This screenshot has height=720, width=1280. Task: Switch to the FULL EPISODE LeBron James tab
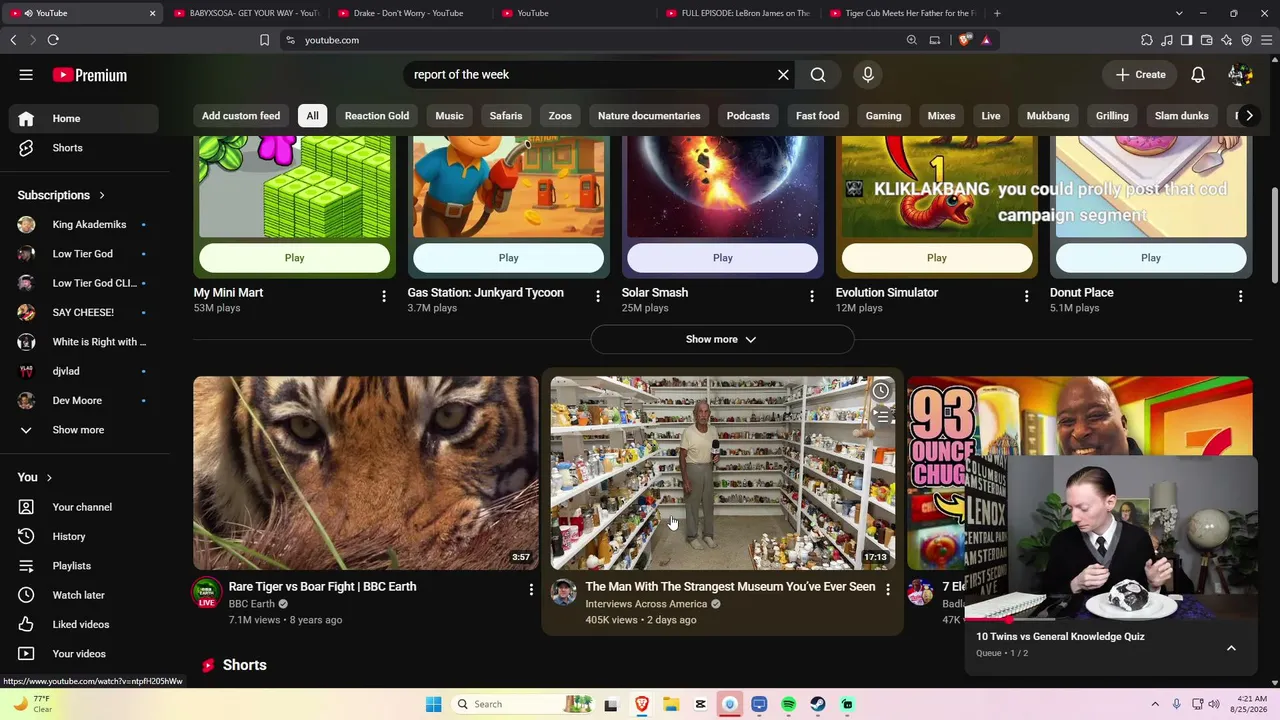pyautogui.click(x=737, y=13)
